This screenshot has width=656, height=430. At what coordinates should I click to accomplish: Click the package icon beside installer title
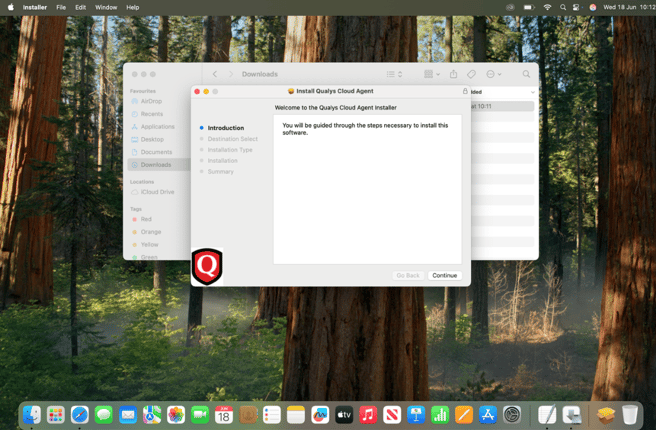(x=291, y=91)
